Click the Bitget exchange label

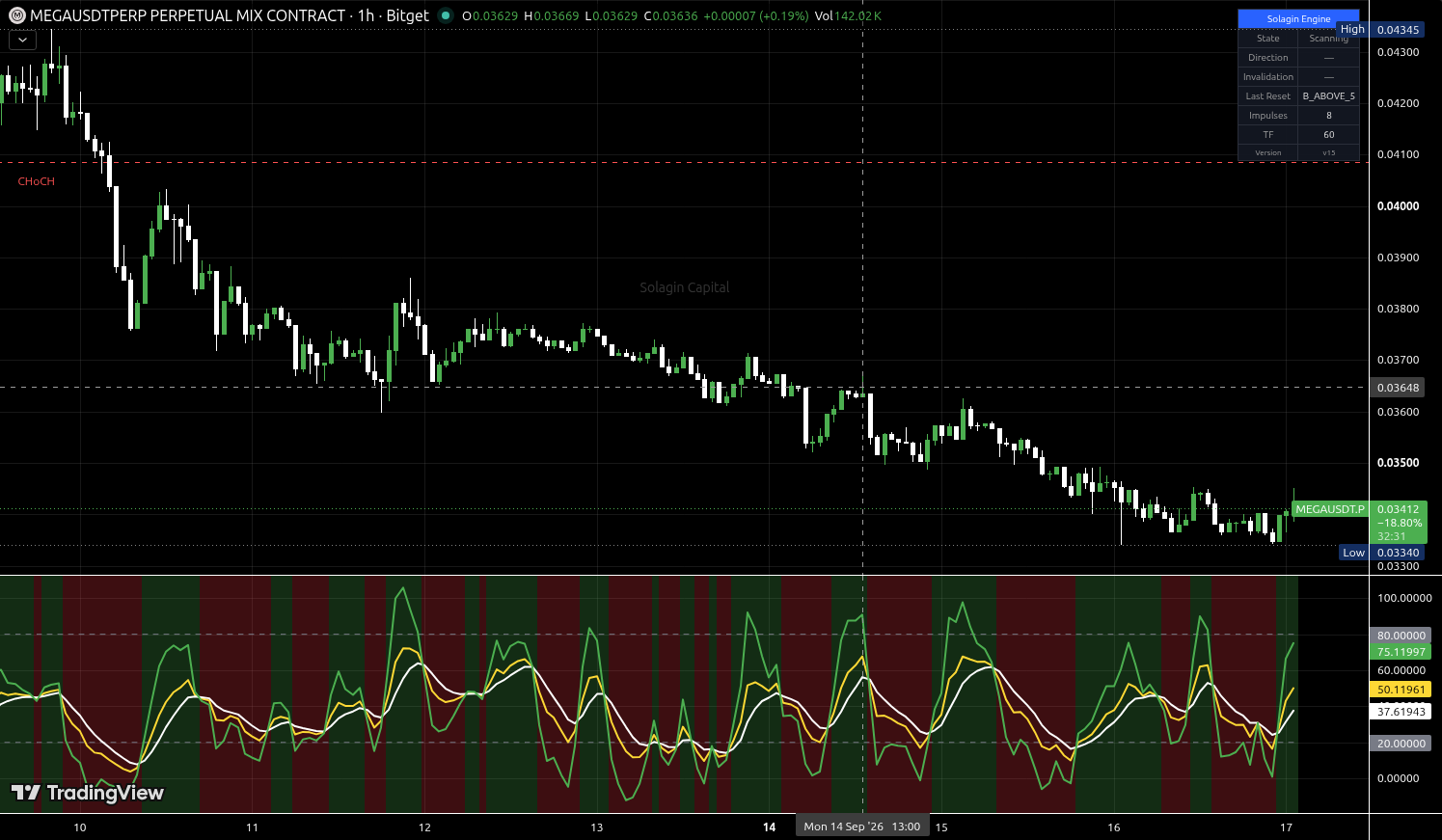407,15
